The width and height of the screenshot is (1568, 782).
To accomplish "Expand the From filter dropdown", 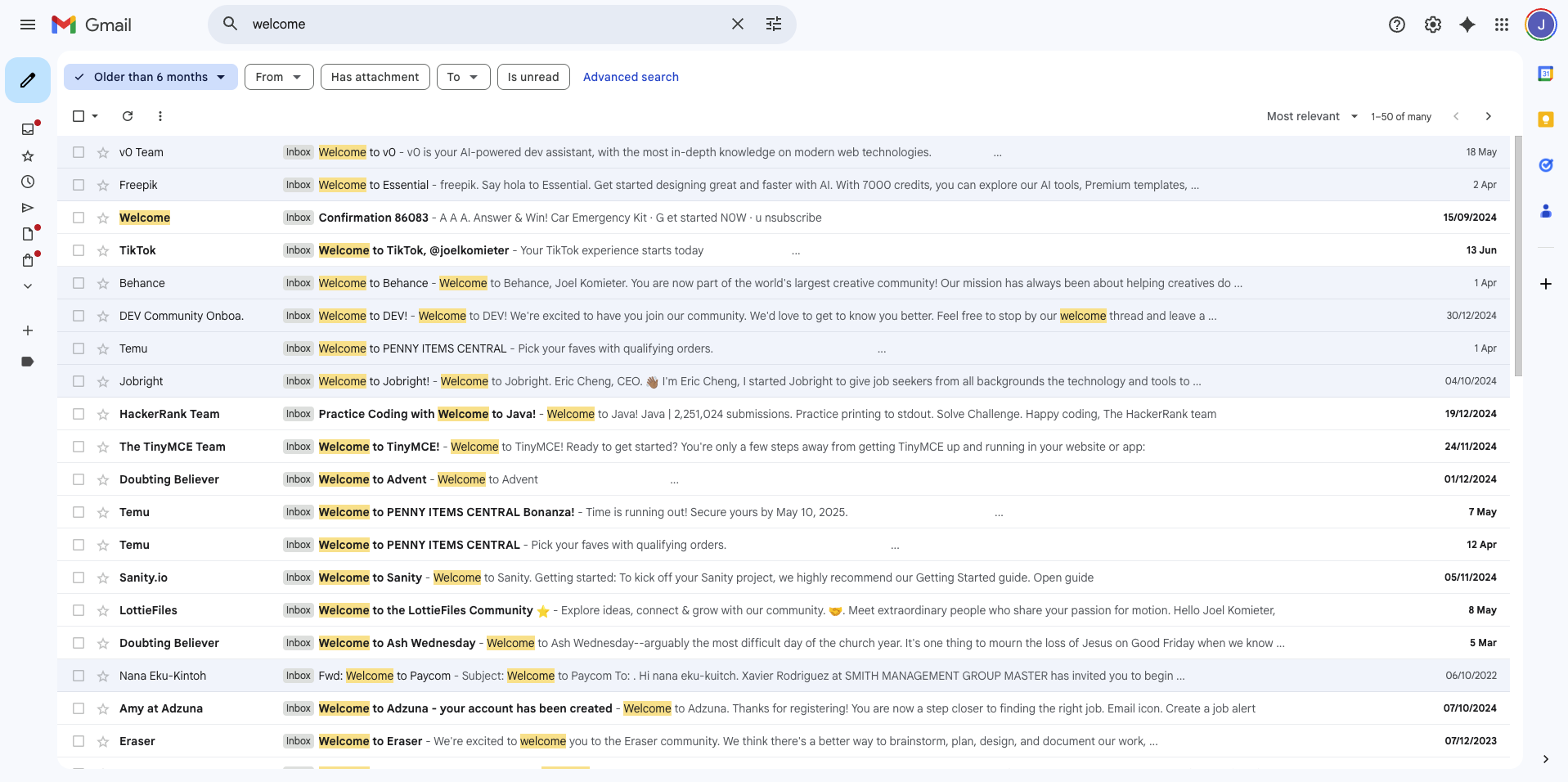I will point(278,77).
